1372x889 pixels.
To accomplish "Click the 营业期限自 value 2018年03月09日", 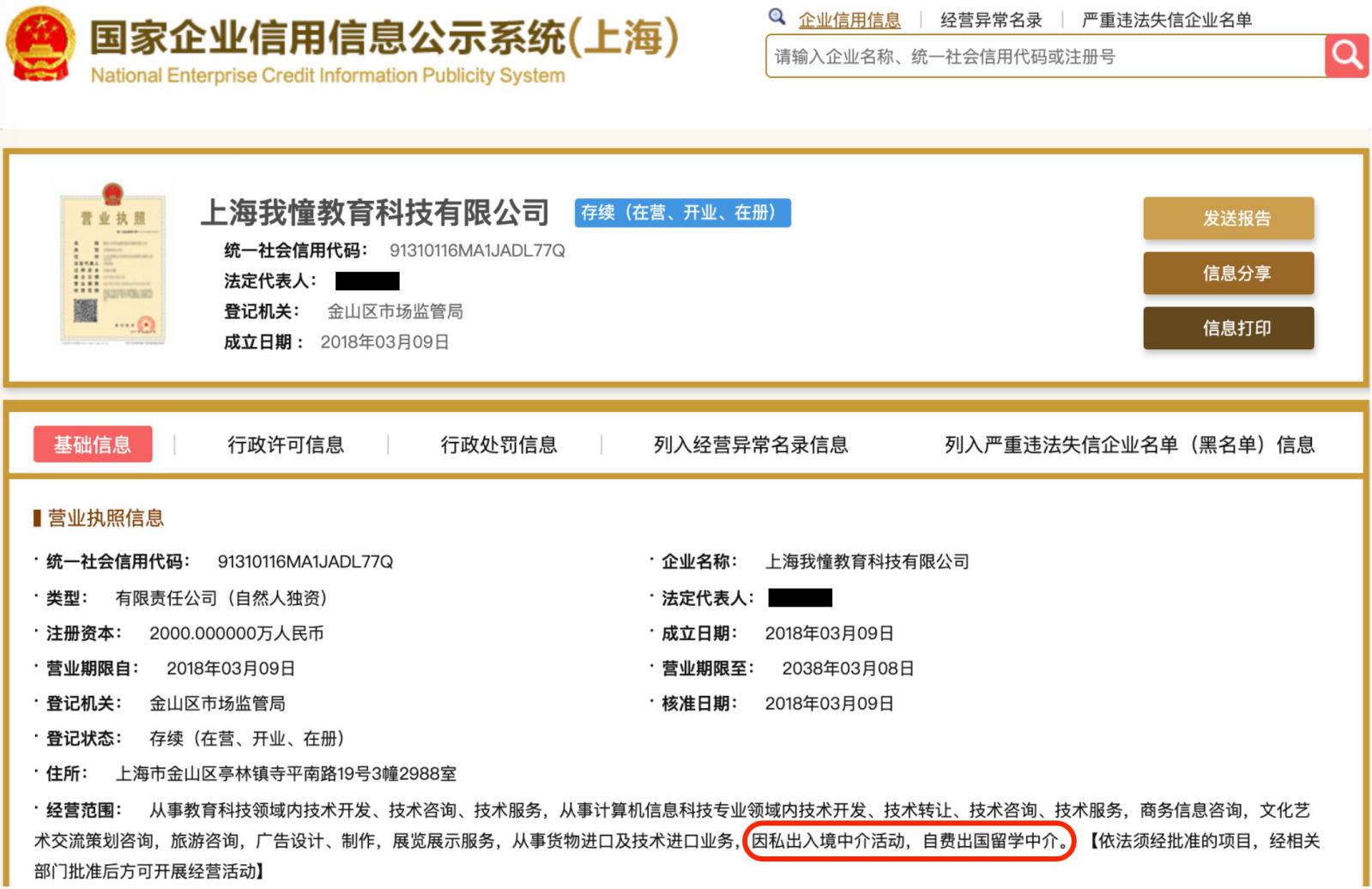I will [x=231, y=668].
